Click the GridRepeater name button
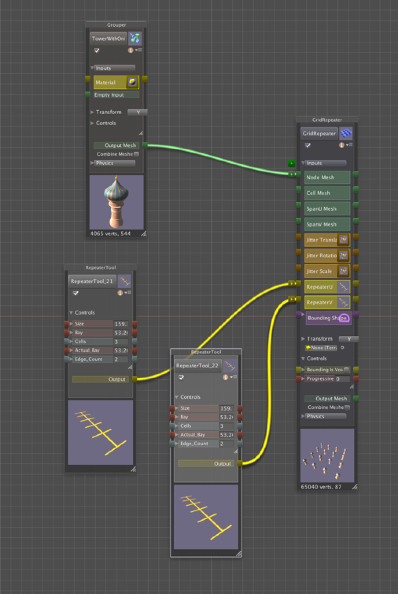 [319, 133]
